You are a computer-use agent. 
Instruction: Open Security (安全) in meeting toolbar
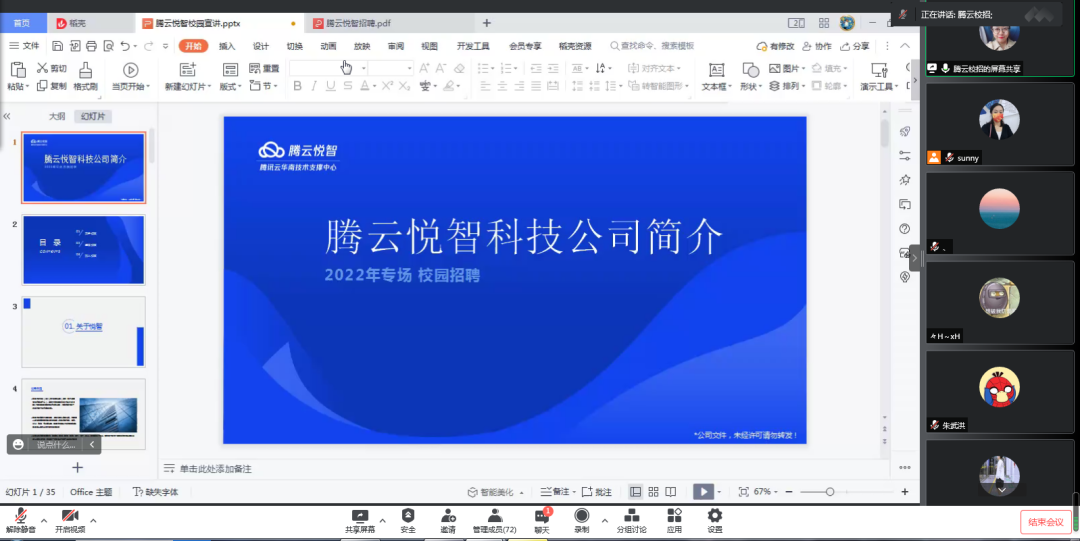[408, 521]
